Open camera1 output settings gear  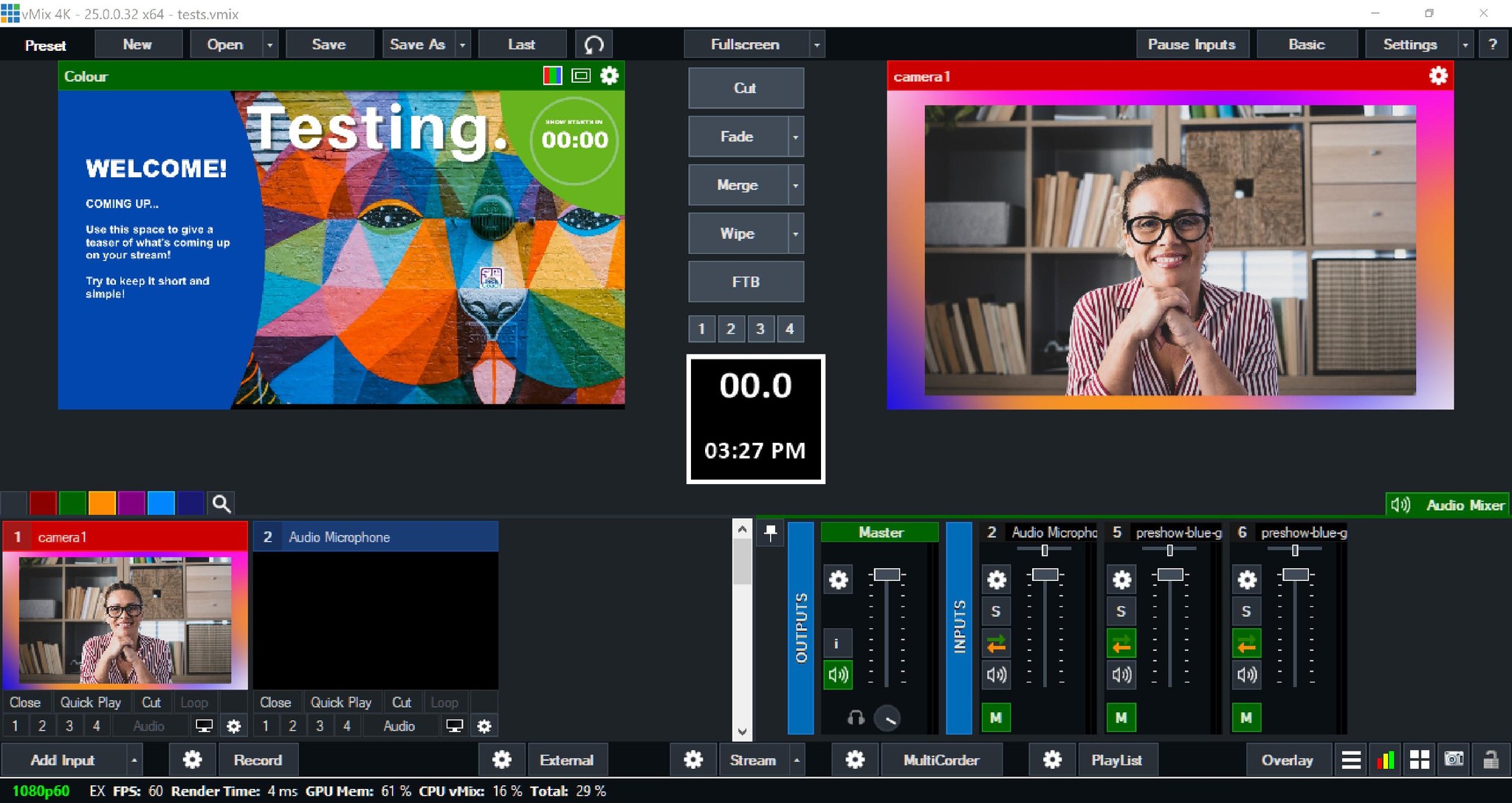[x=1438, y=75]
